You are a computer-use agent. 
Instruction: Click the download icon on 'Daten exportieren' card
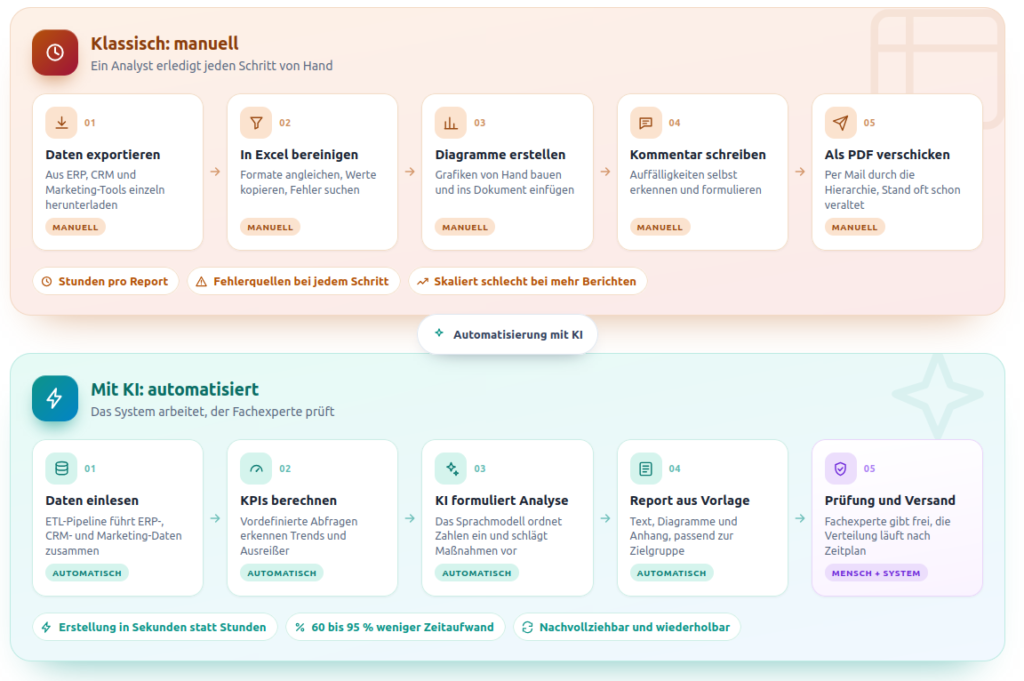click(x=61, y=123)
